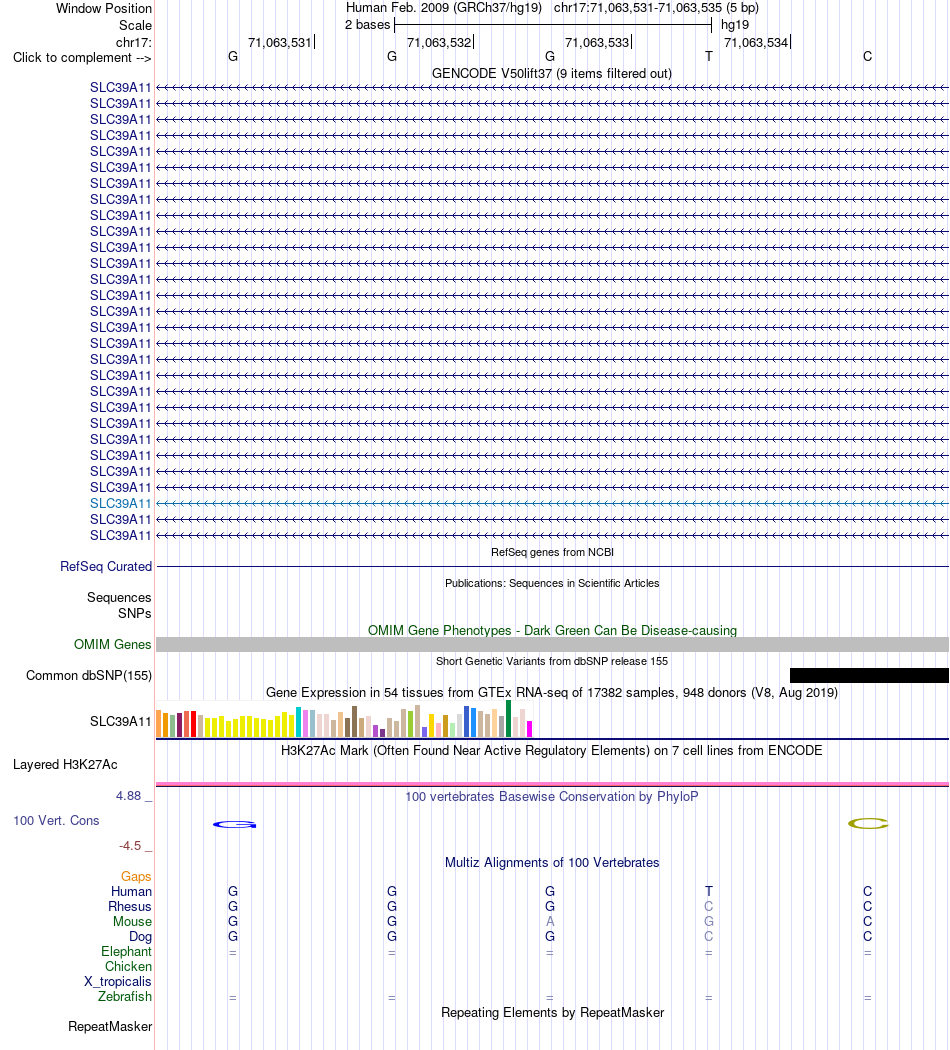
Task: Click the 71,063,533 ruler position label
Action: 597,42
